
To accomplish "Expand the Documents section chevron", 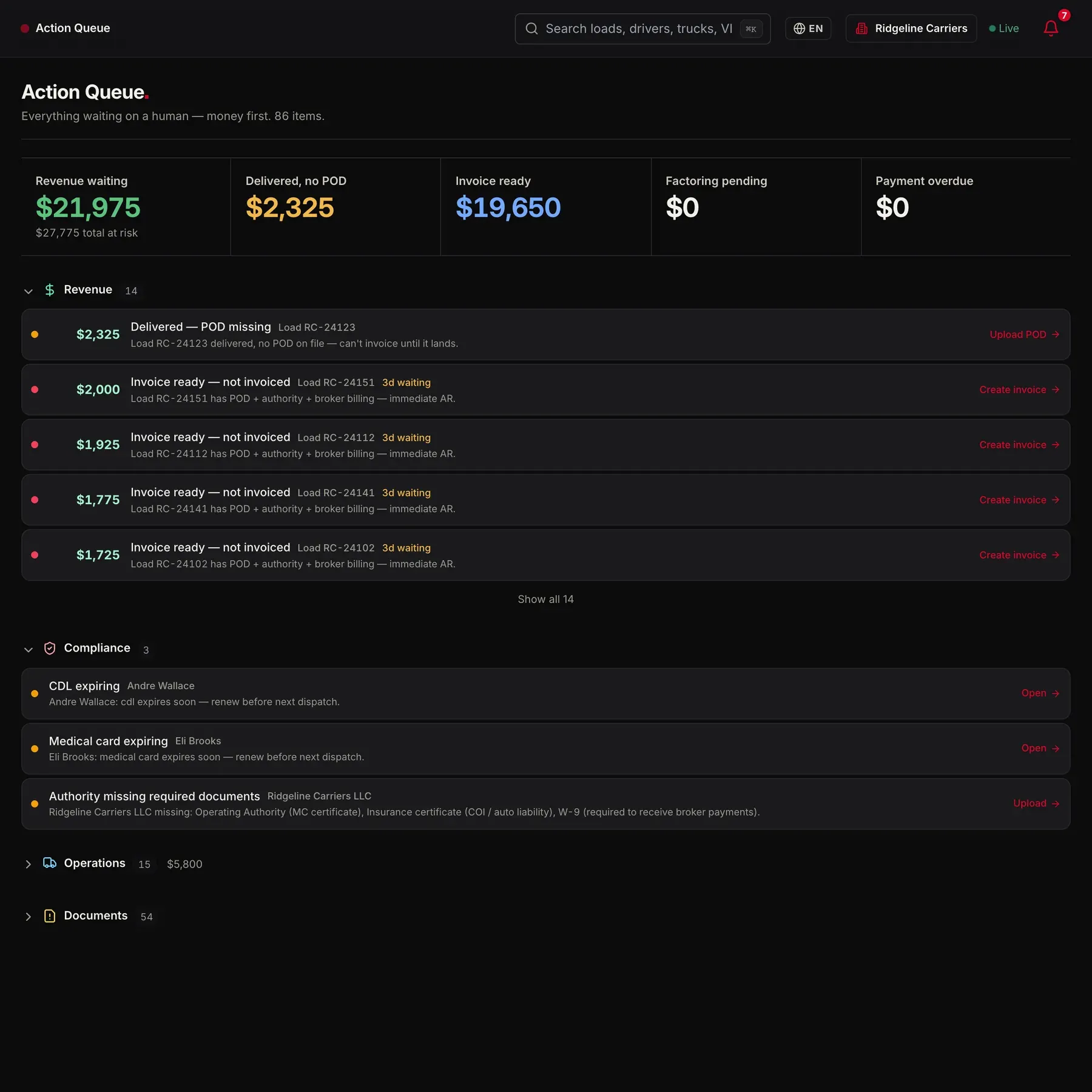I will coord(28,917).
